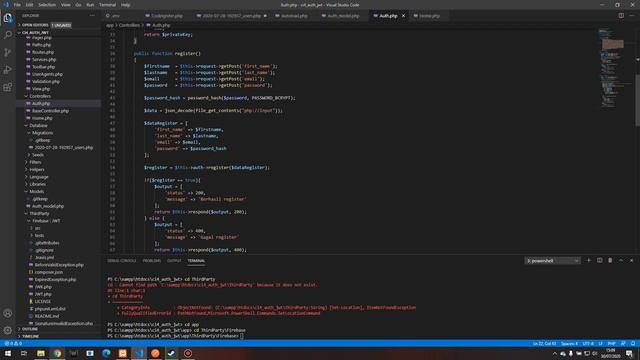
Task: Switch to the Home.php editor tab
Action: tap(429, 16)
